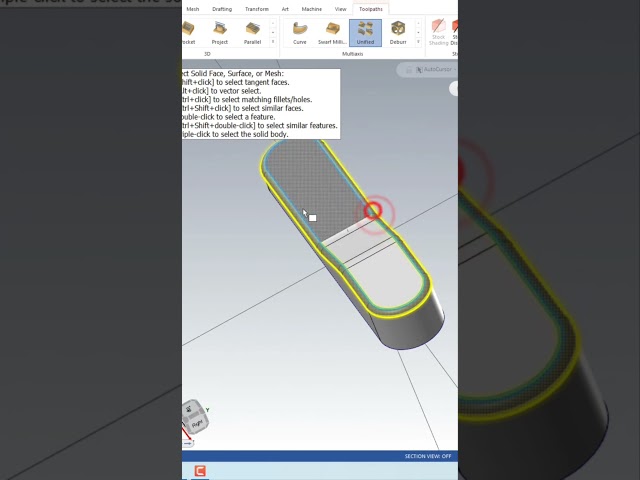Click the 'select matching fillets/holes' prompt line

point(247,99)
